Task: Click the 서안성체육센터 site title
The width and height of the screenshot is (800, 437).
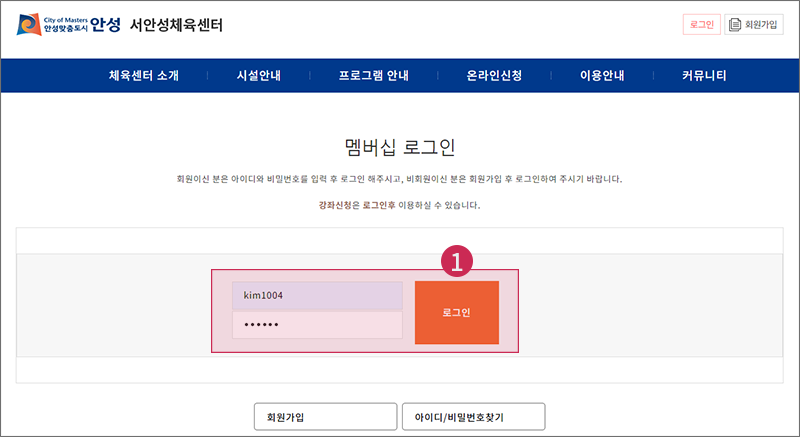Action: (x=176, y=24)
